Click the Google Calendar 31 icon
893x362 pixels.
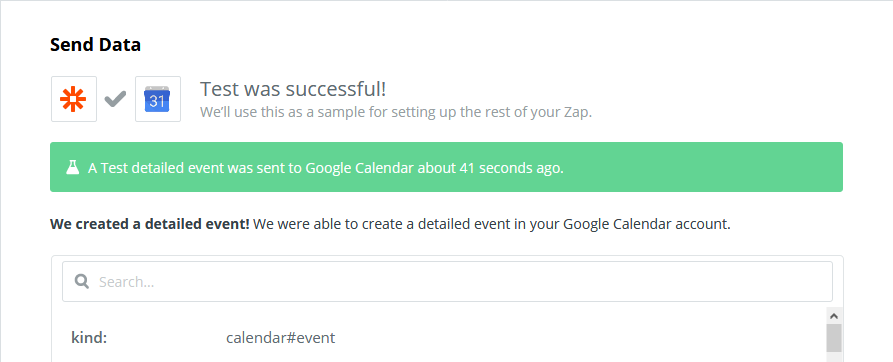[158, 99]
